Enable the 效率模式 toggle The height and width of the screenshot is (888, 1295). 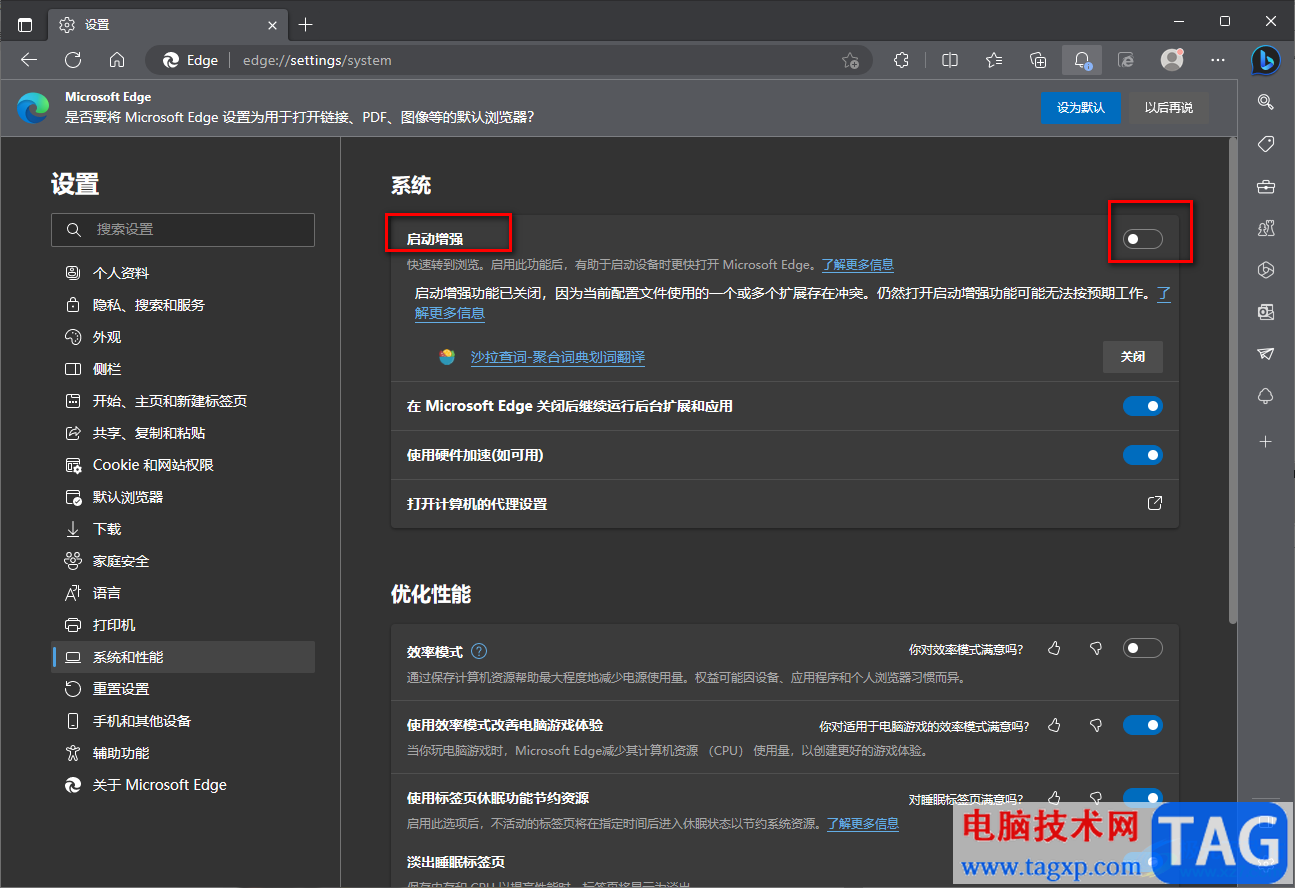[x=1143, y=649]
